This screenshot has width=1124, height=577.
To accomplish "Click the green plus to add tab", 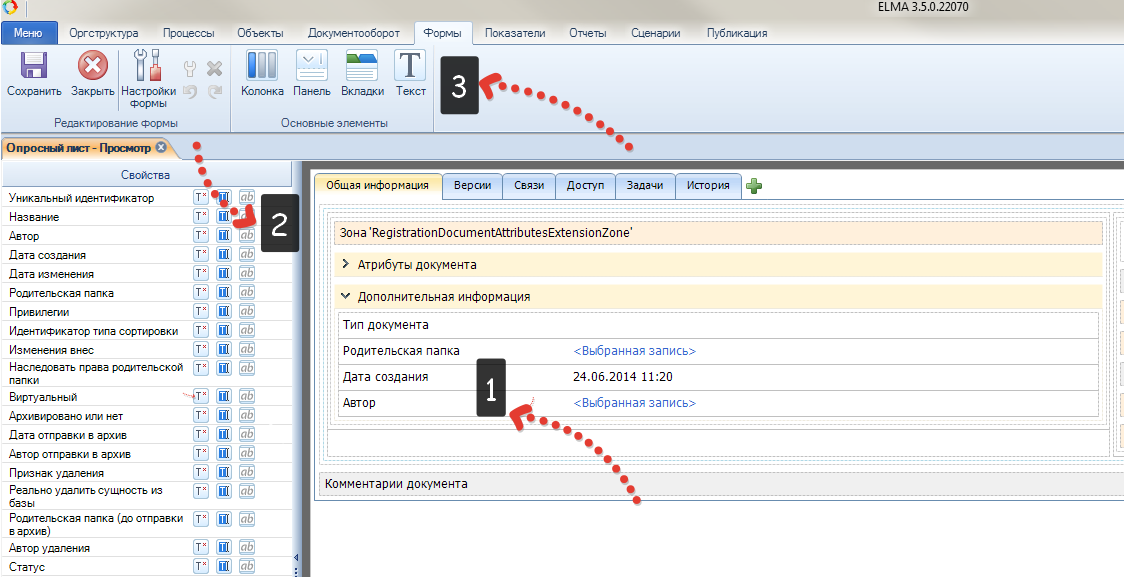I will pyautogui.click(x=754, y=186).
